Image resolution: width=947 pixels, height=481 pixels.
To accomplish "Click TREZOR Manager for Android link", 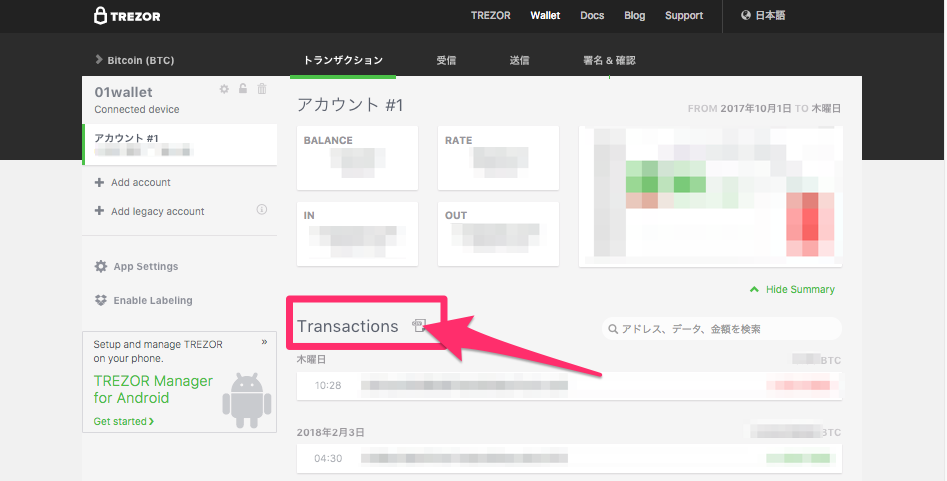I will click(x=153, y=390).
